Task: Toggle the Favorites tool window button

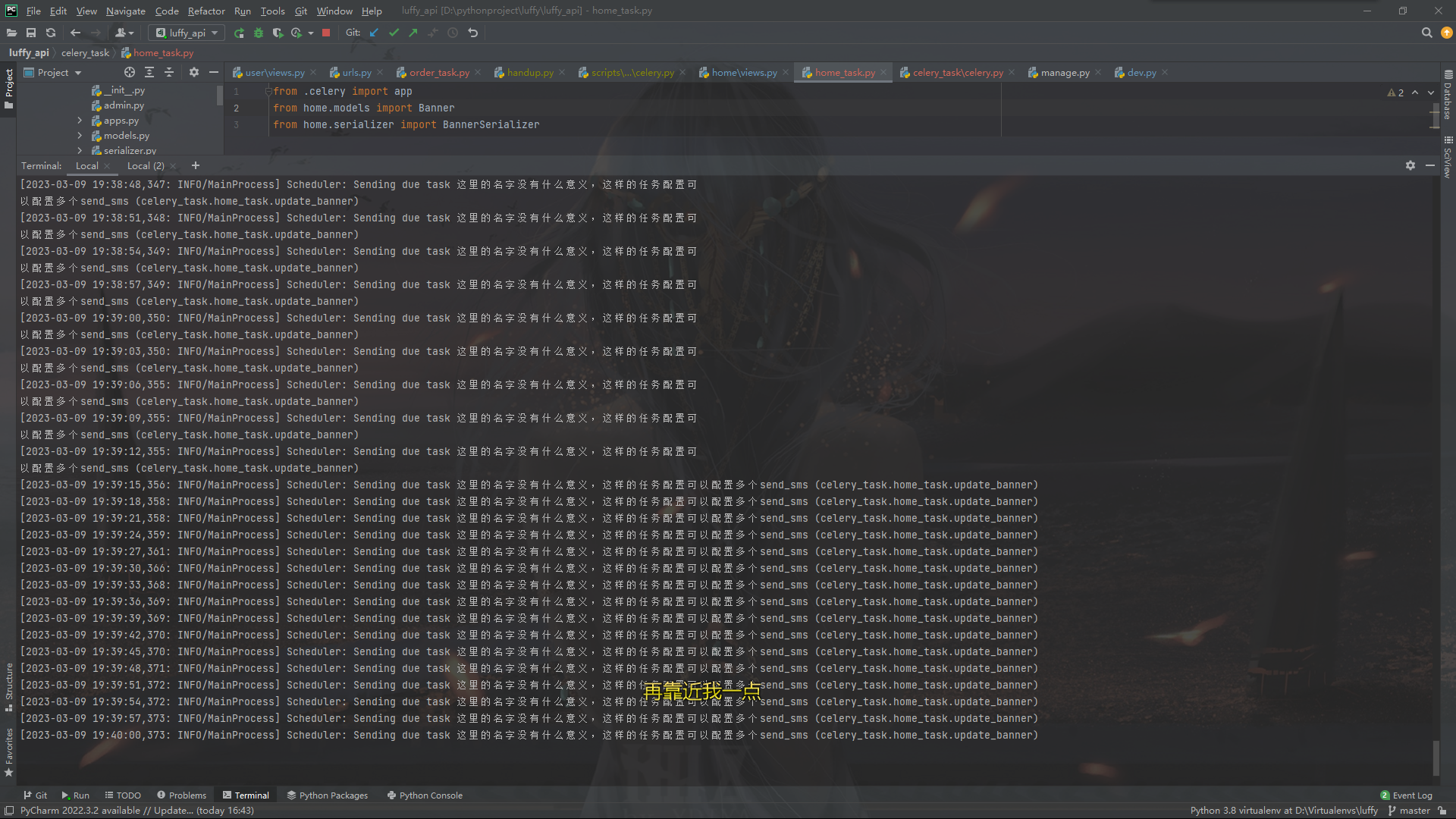Action: pos(8,752)
